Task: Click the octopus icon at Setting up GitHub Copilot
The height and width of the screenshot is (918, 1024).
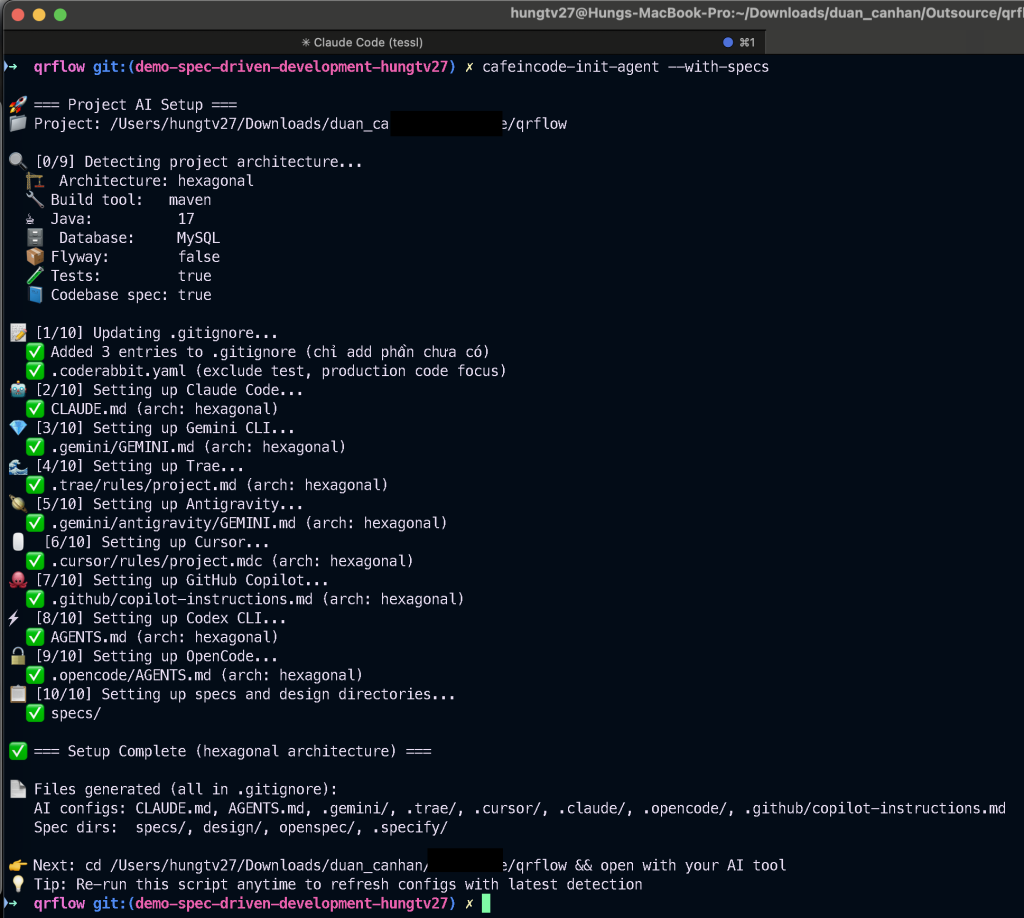Action: pyautogui.click(x=17, y=580)
